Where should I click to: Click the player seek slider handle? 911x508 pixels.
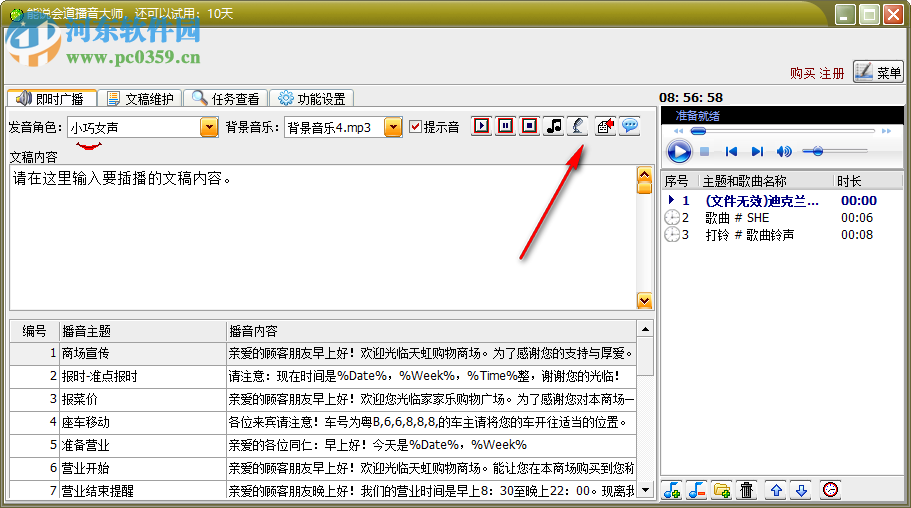click(698, 131)
